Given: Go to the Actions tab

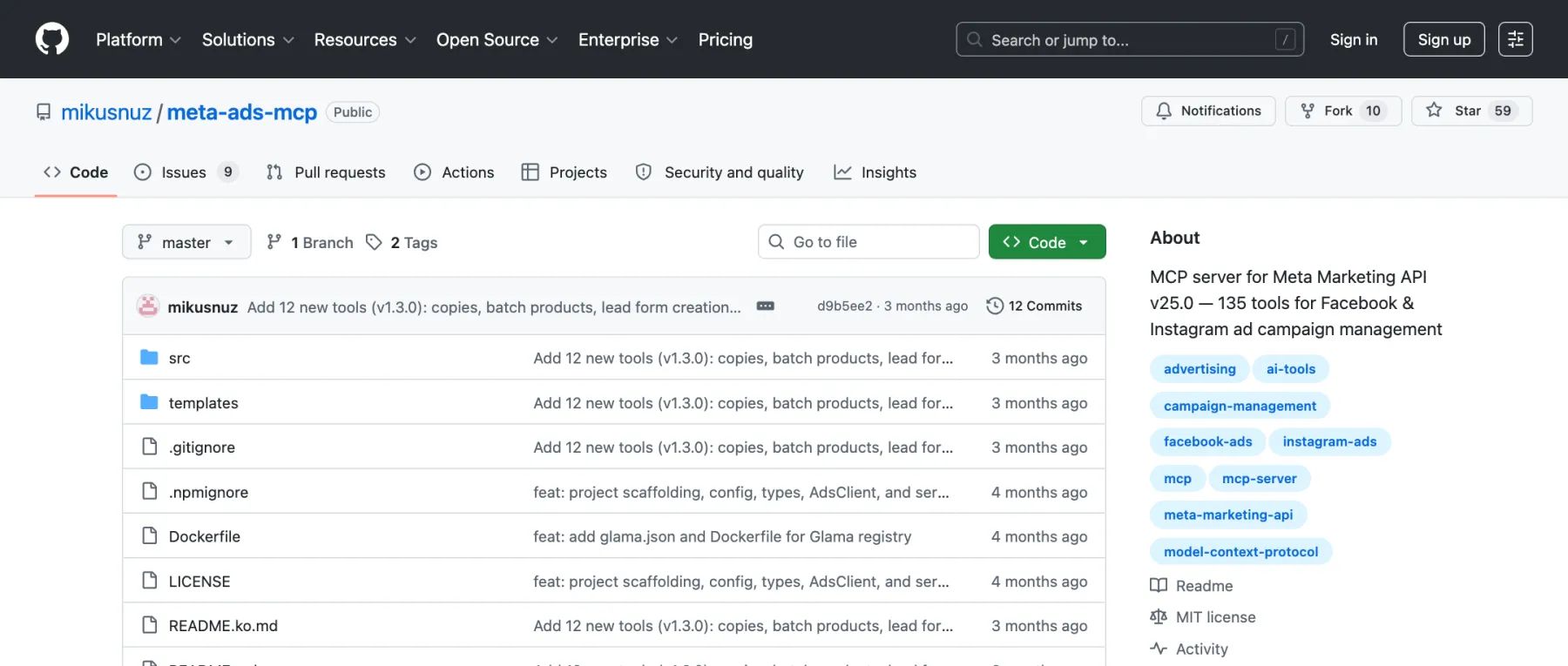Looking at the screenshot, I should point(454,172).
